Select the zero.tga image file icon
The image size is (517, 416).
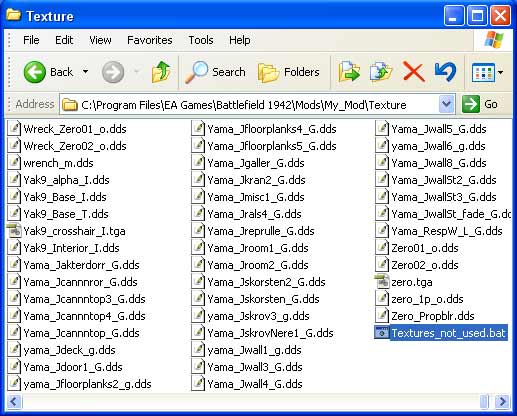pyautogui.click(x=382, y=282)
